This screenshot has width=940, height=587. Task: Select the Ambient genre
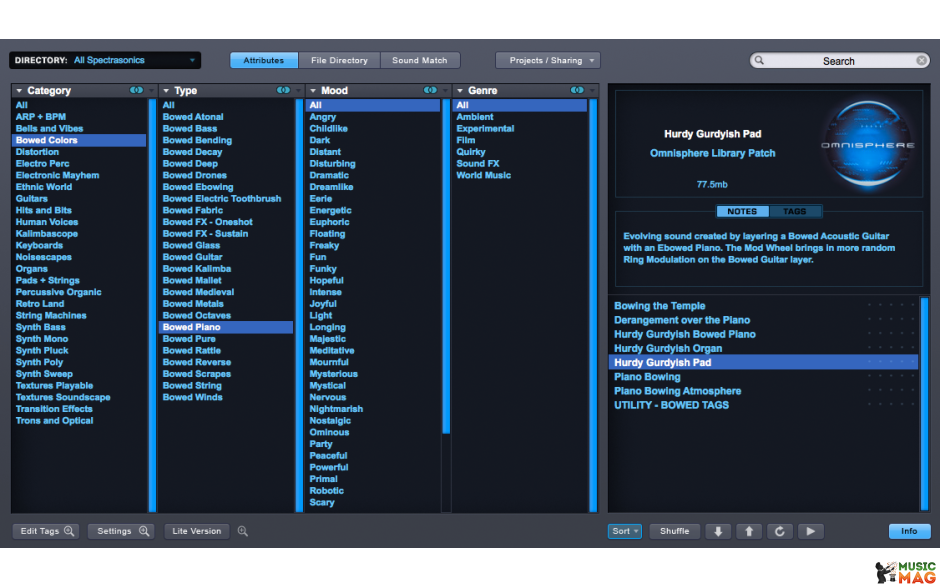[475, 117]
